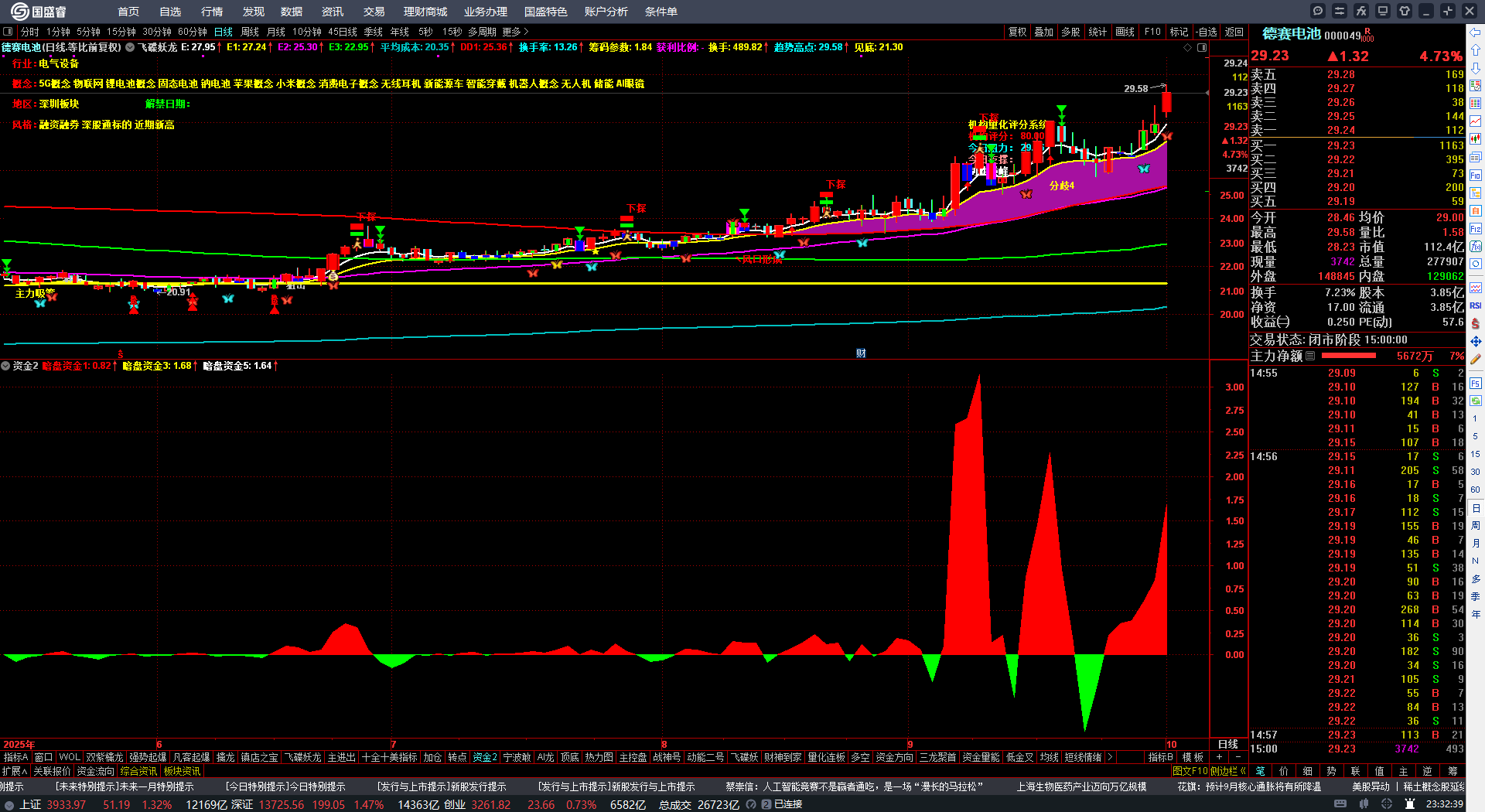The image size is (1485, 812).
Task: Open the f(x) function icon in sidebar
Action: (1476, 247)
